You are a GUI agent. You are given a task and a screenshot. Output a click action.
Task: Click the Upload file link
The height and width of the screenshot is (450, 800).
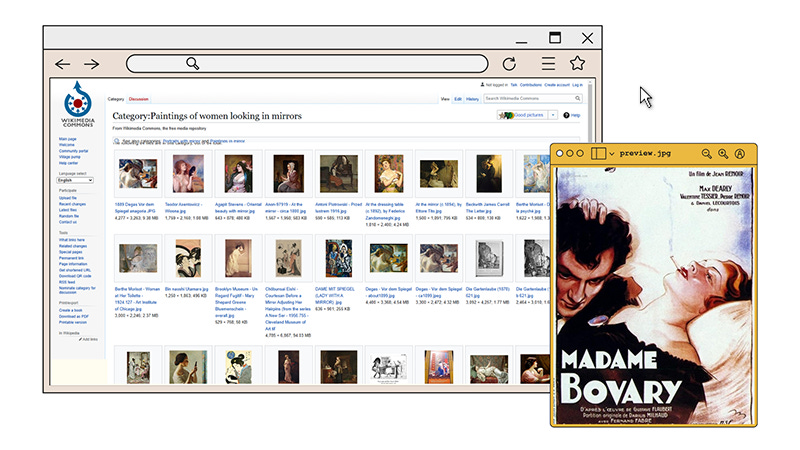[68, 198]
